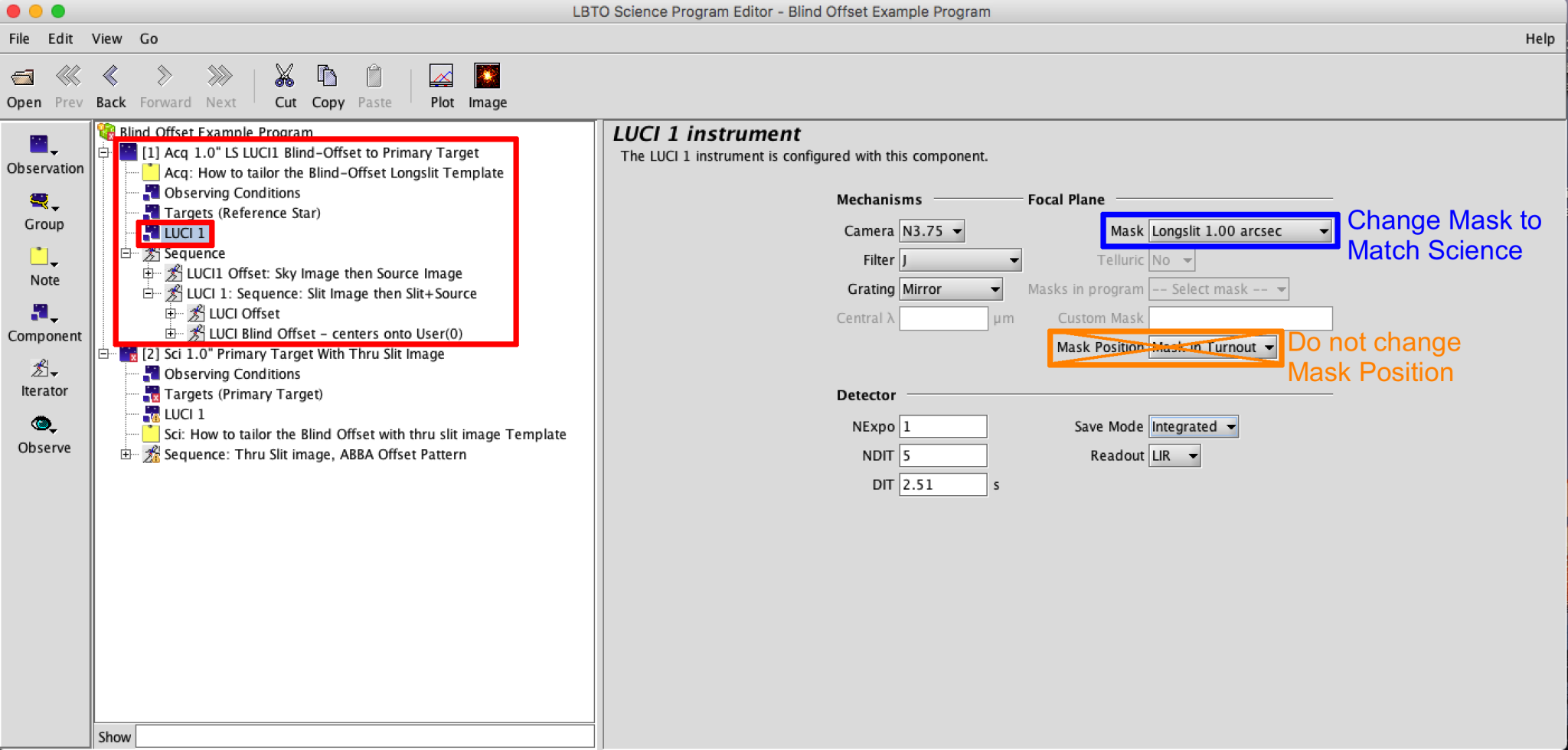Select Observing Conditions under observation [1]
This screenshot has width=1568, height=750.
click(x=232, y=193)
